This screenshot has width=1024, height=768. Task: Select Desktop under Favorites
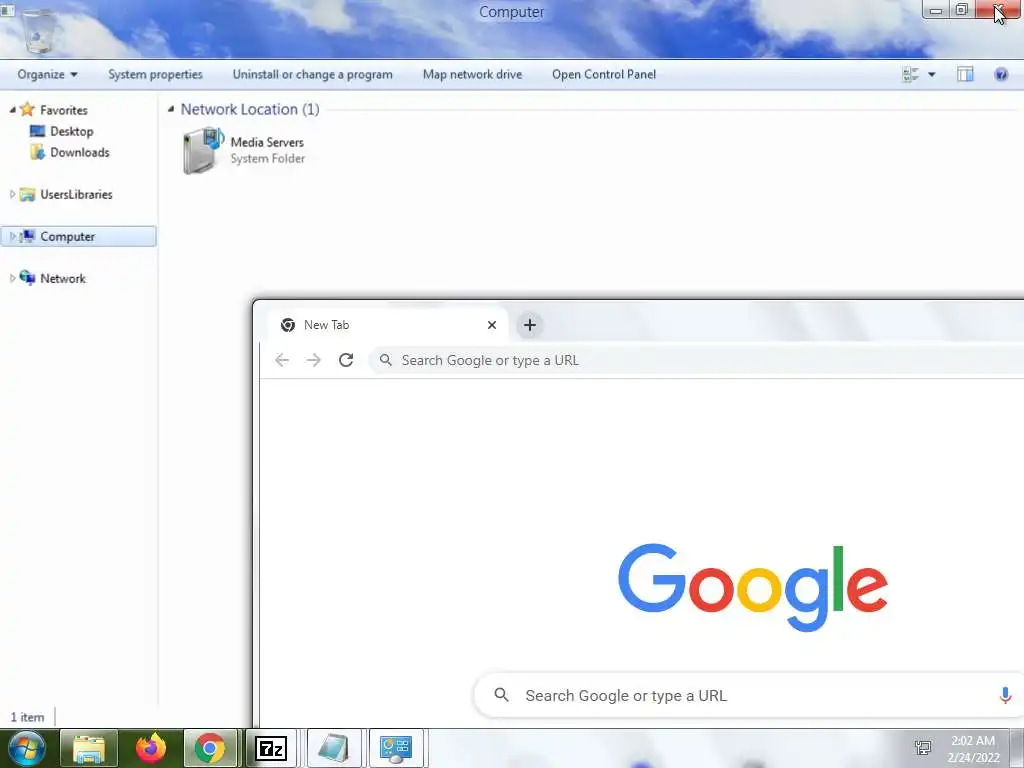tap(72, 131)
